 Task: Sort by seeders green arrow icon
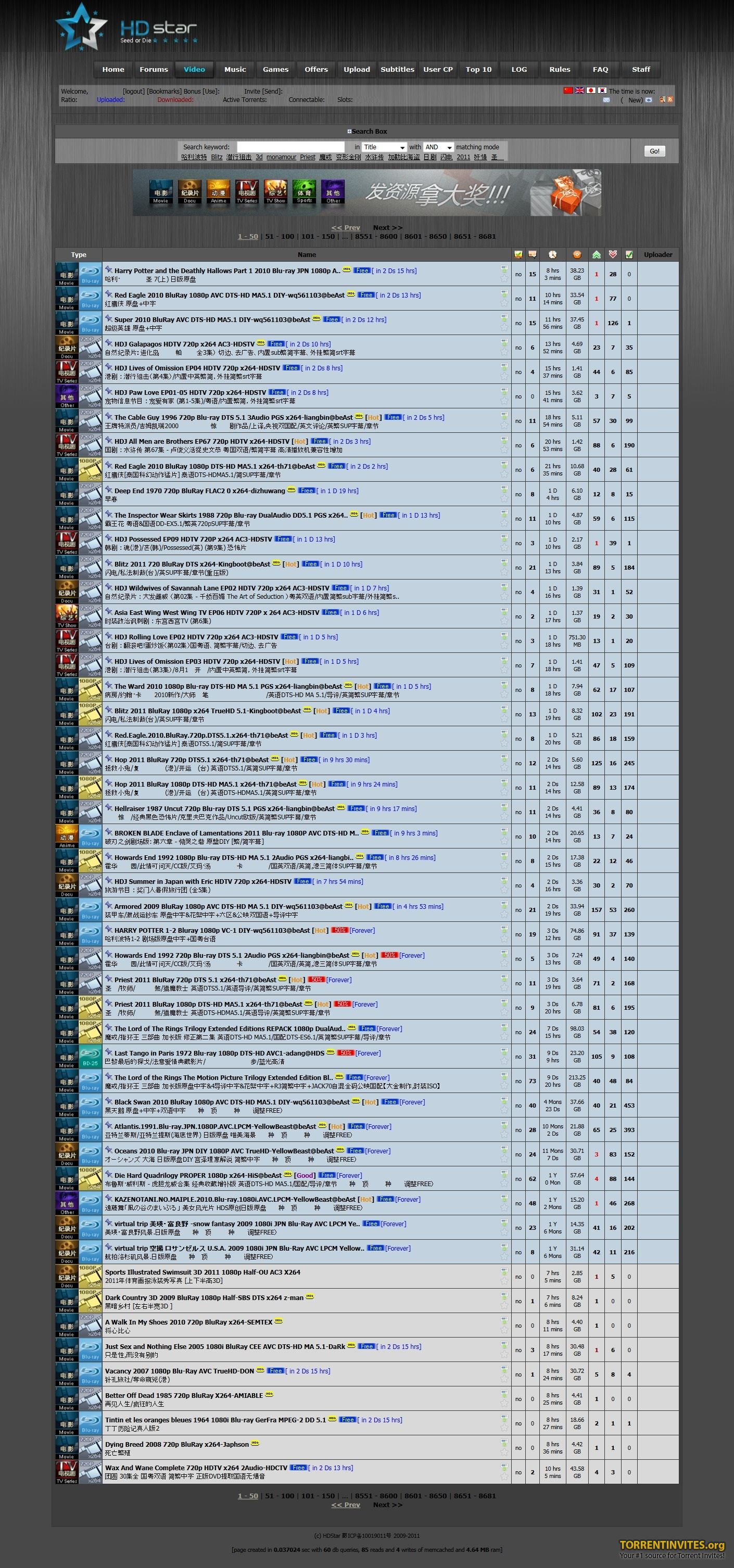pyautogui.click(x=597, y=254)
